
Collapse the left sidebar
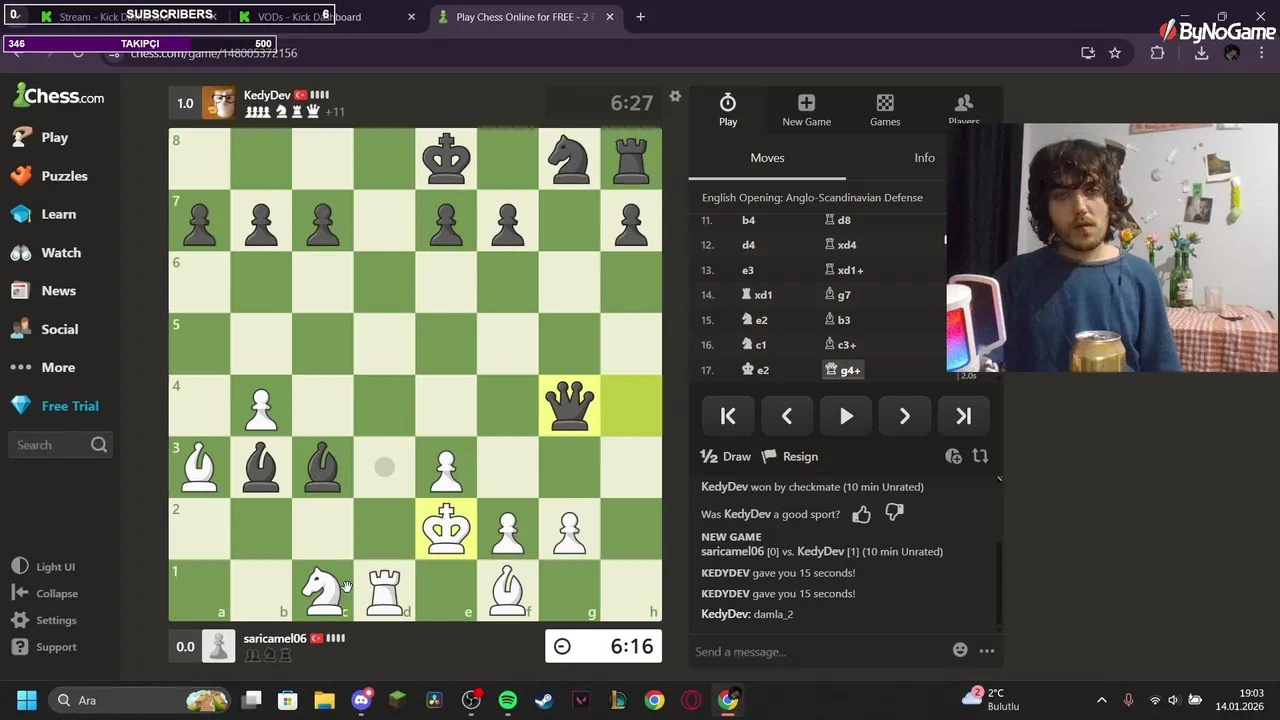coord(45,593)
